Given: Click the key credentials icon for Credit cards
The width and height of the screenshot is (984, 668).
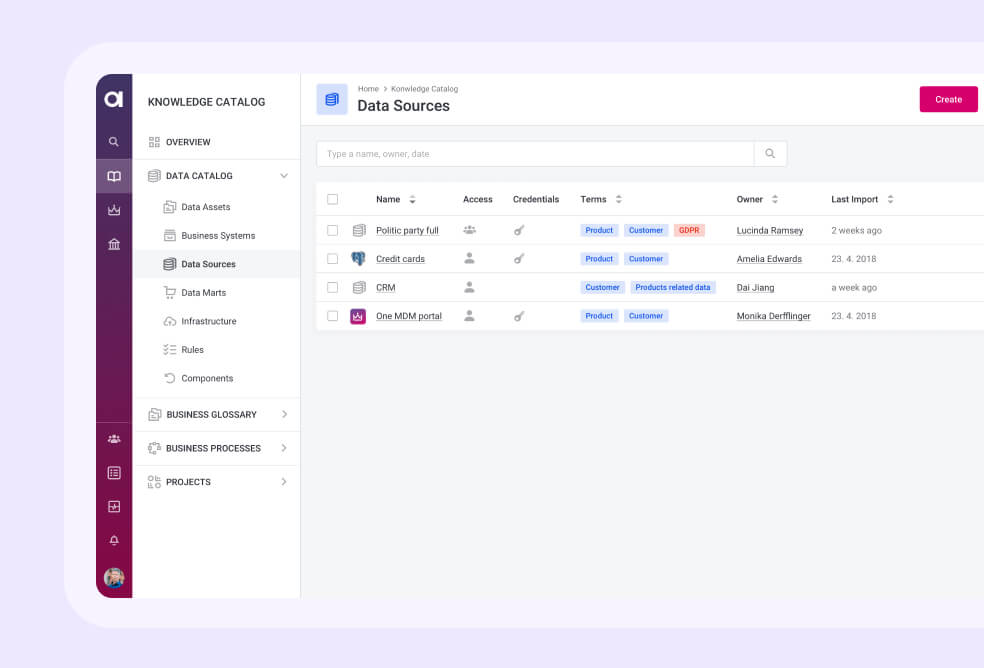Looking at the screenshot, I should [x=518, y=259].
